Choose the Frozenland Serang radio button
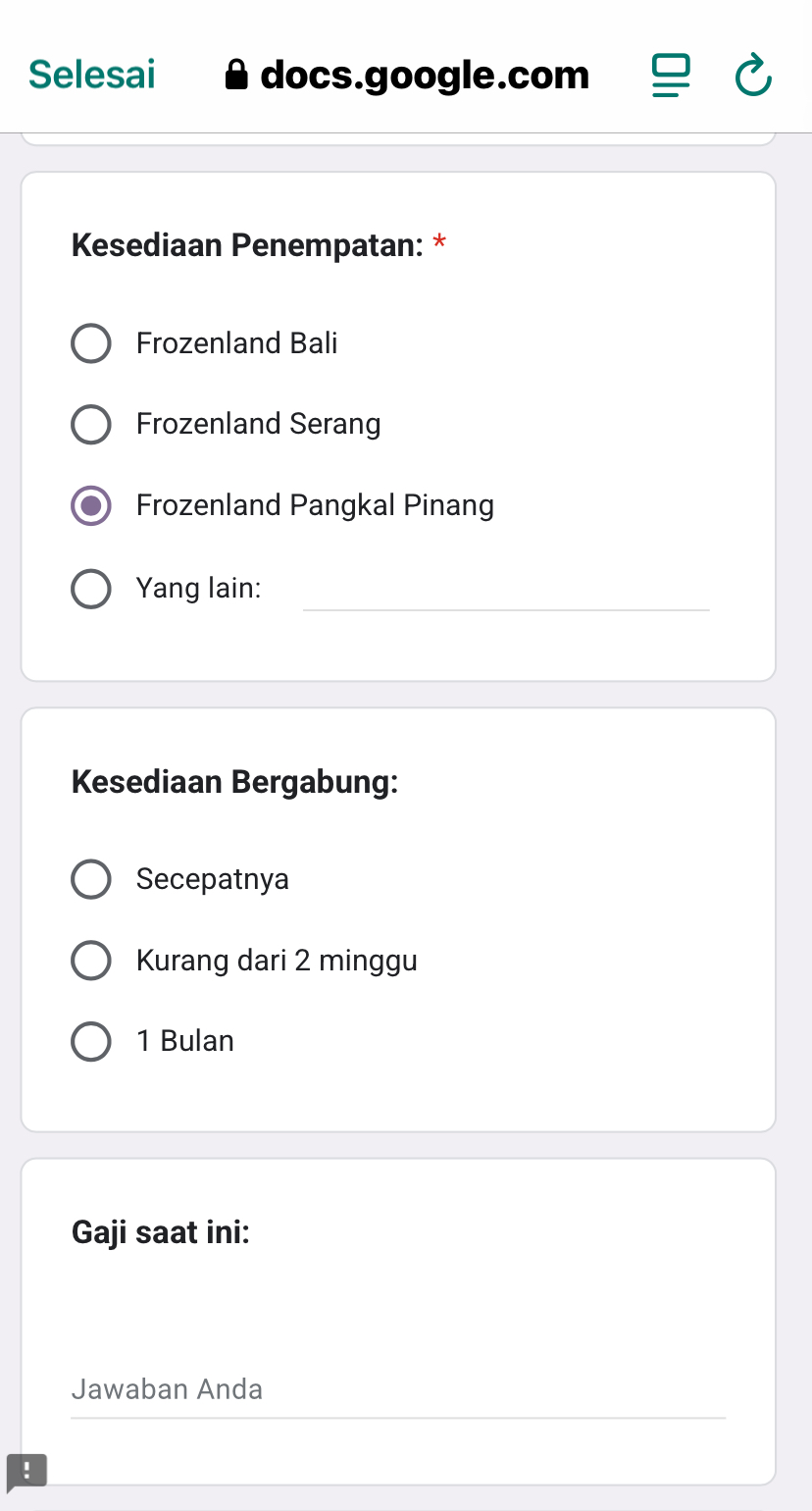 91,425
